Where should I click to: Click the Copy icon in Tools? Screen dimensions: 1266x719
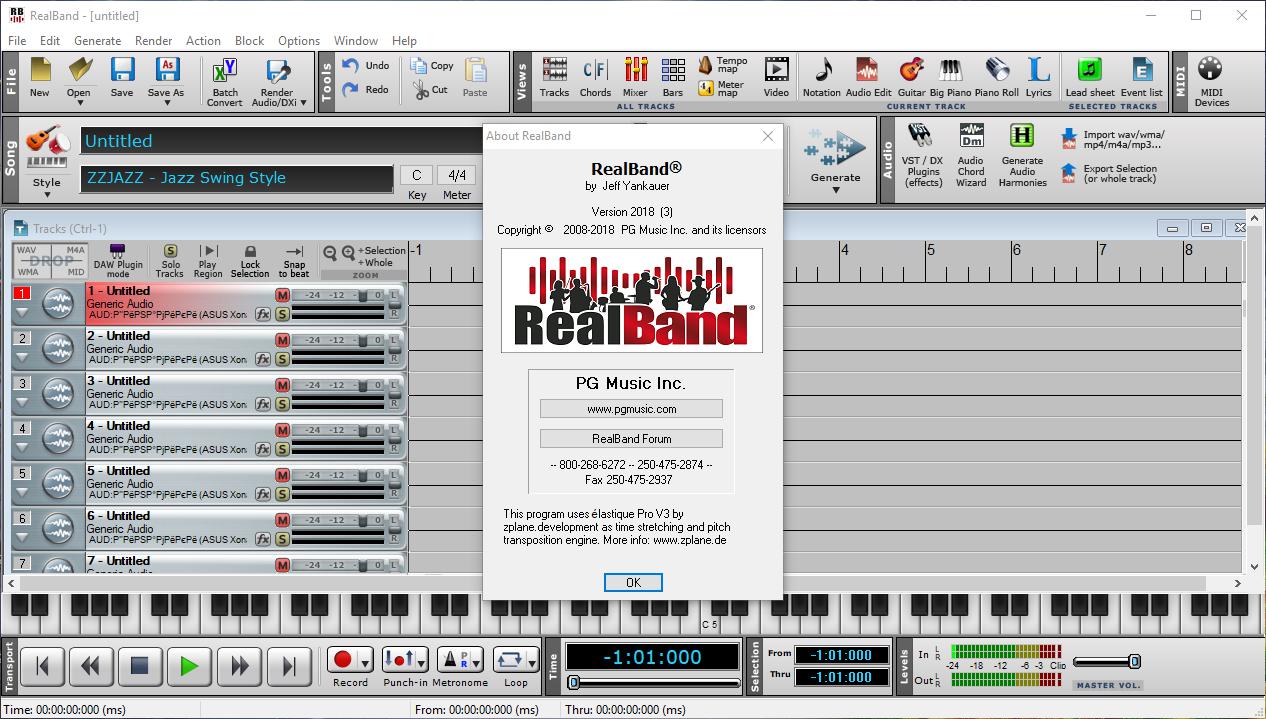click(x=419, y=66)
